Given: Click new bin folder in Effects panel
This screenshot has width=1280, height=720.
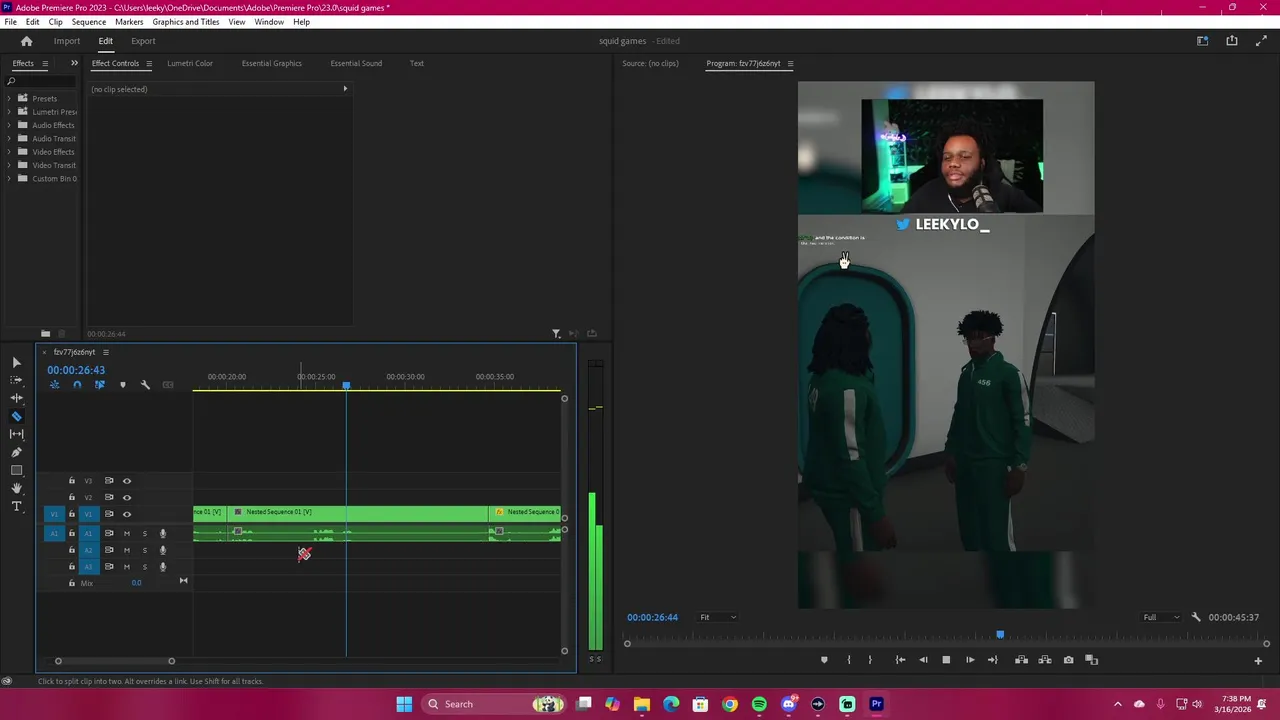Looking at the screenshot, I should (45, 333).
